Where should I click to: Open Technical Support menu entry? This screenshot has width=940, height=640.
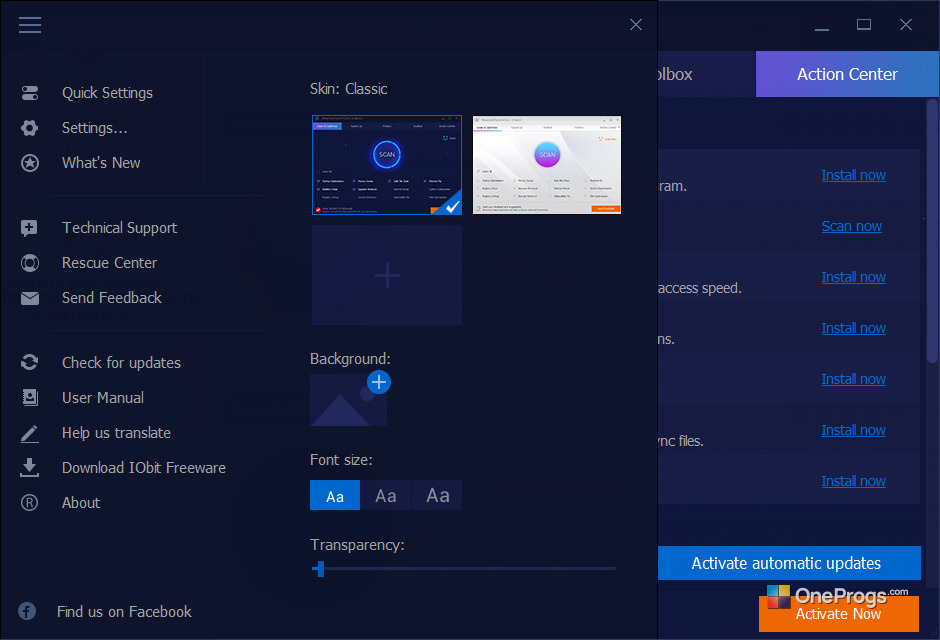[119, 228]
